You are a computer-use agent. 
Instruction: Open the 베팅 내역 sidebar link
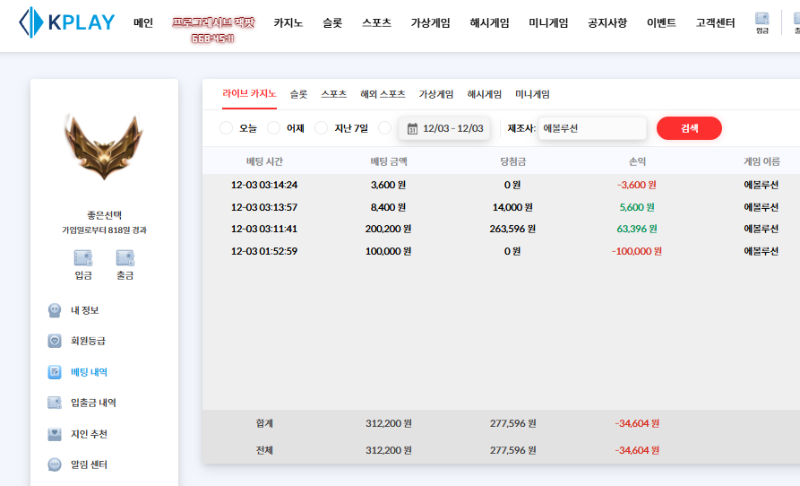[89, 372]
